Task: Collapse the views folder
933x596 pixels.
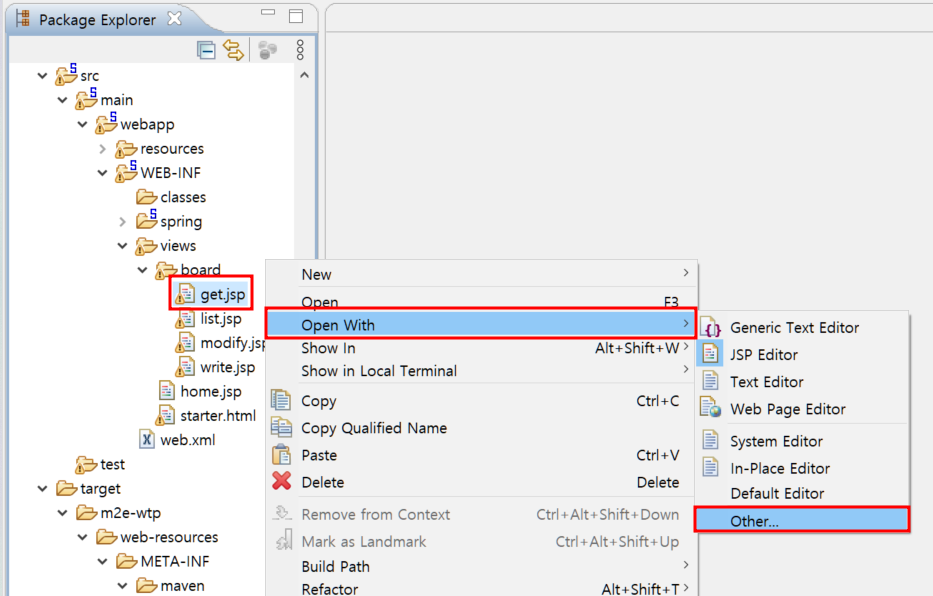Action: [x=123, y=246]
